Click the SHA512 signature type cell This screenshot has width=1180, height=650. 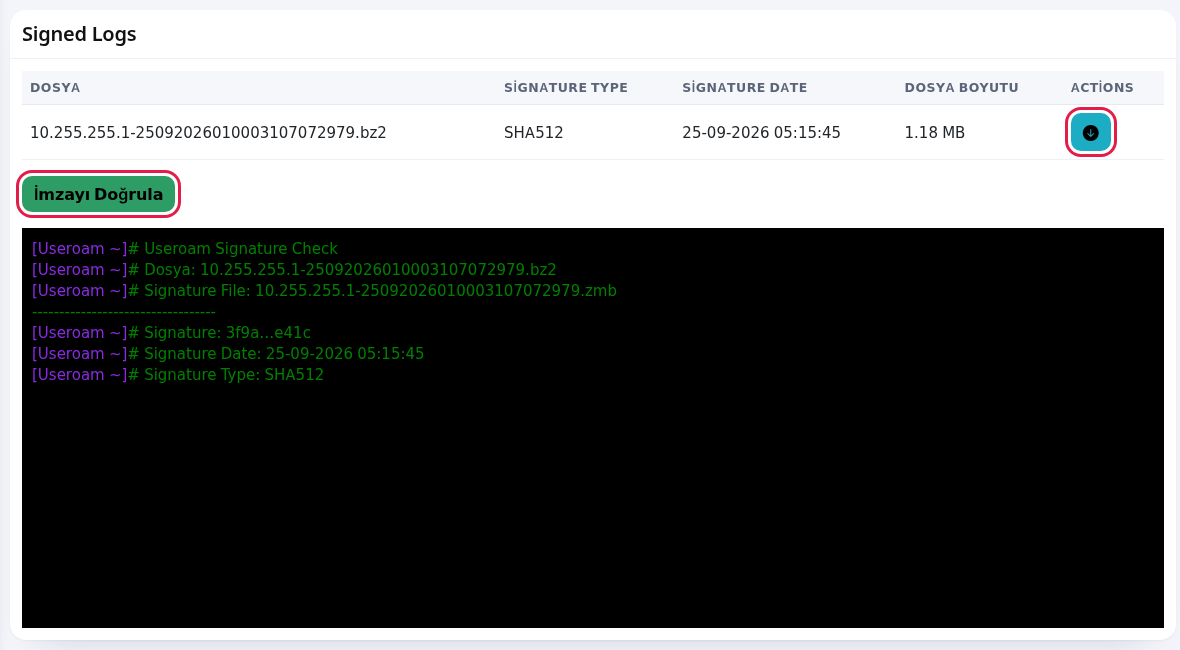pos(534,132)
